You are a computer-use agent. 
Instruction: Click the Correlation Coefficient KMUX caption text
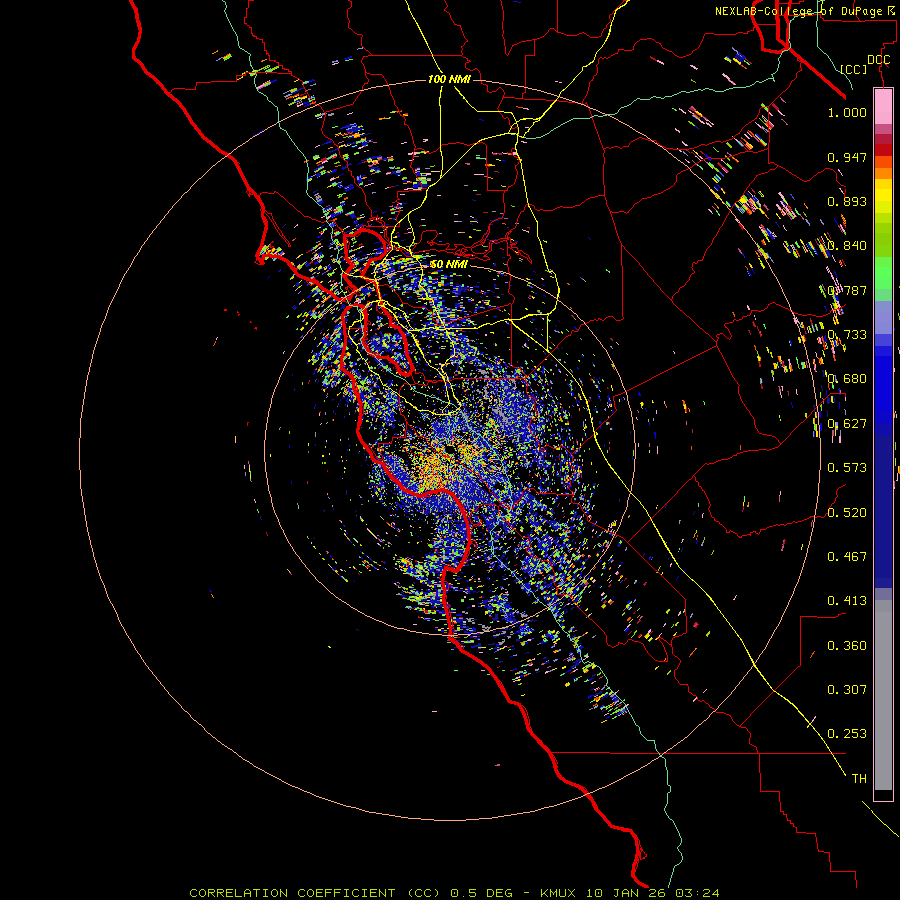(x=454, y=893)
